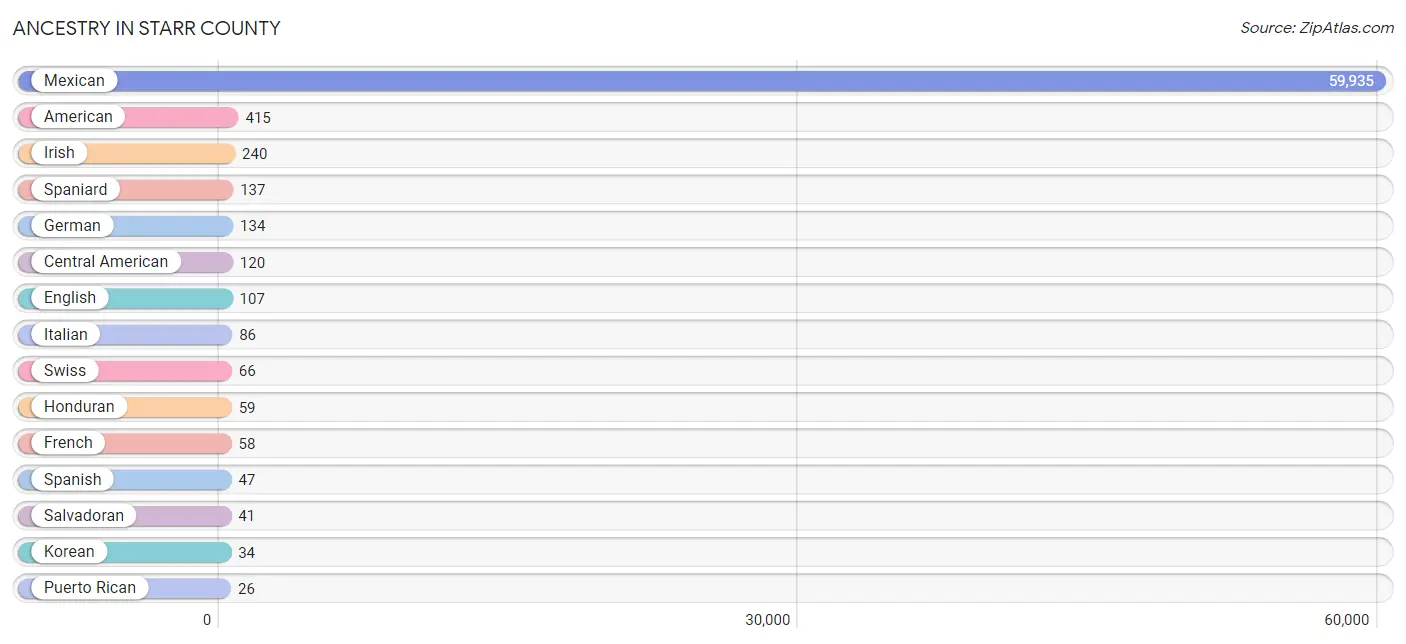Select the Central American label
Image resolution: width=1406 pixels, height=644 pixels.
pos(106,262)
